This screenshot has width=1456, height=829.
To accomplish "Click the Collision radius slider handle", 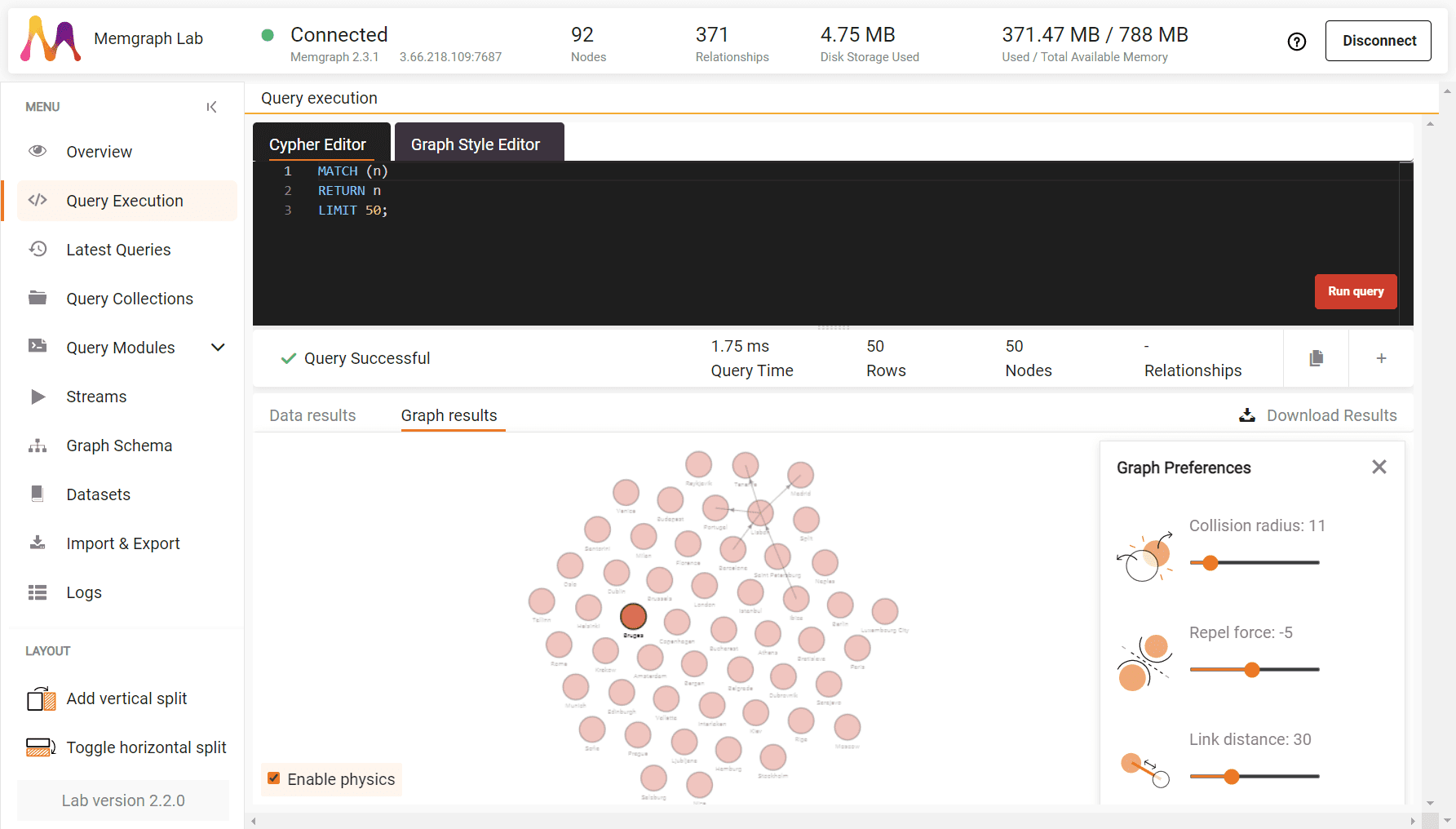I will click(1210, 562).
